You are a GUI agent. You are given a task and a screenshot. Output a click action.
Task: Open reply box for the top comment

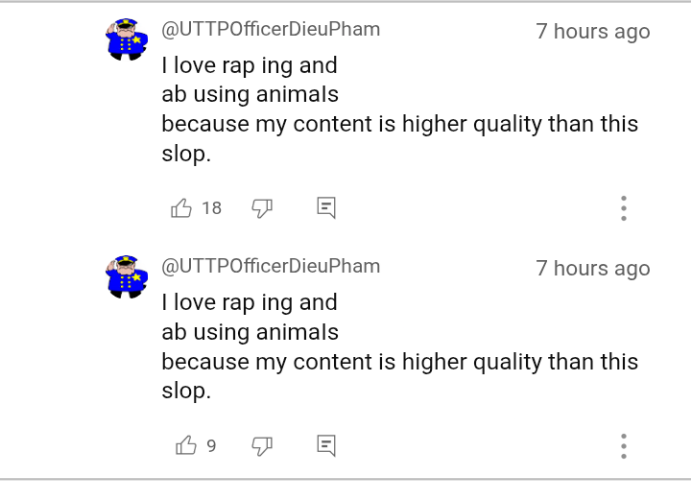pyautogui.click(x=326, y=208)
